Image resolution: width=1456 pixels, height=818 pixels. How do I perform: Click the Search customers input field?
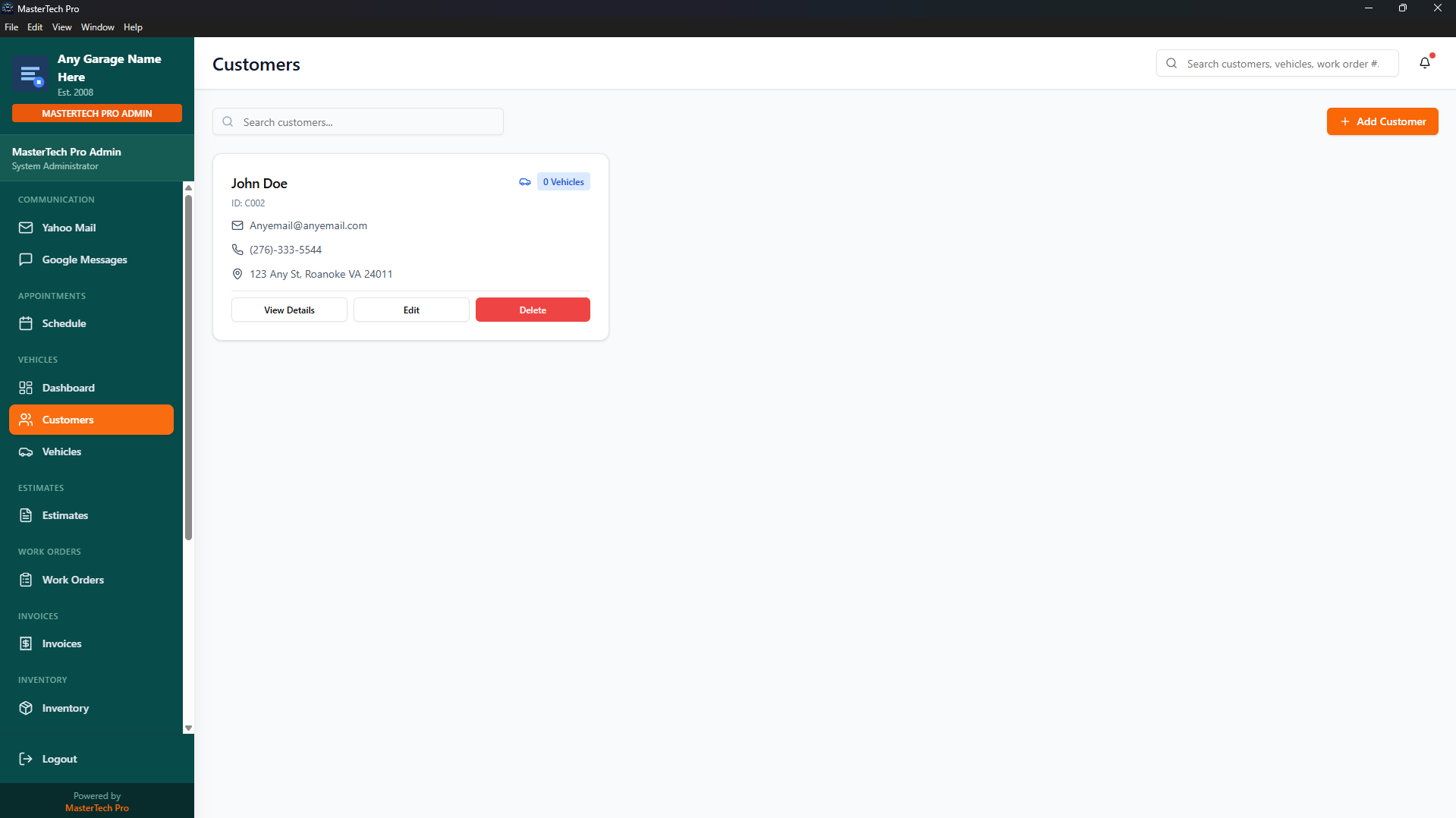[357, 121]
